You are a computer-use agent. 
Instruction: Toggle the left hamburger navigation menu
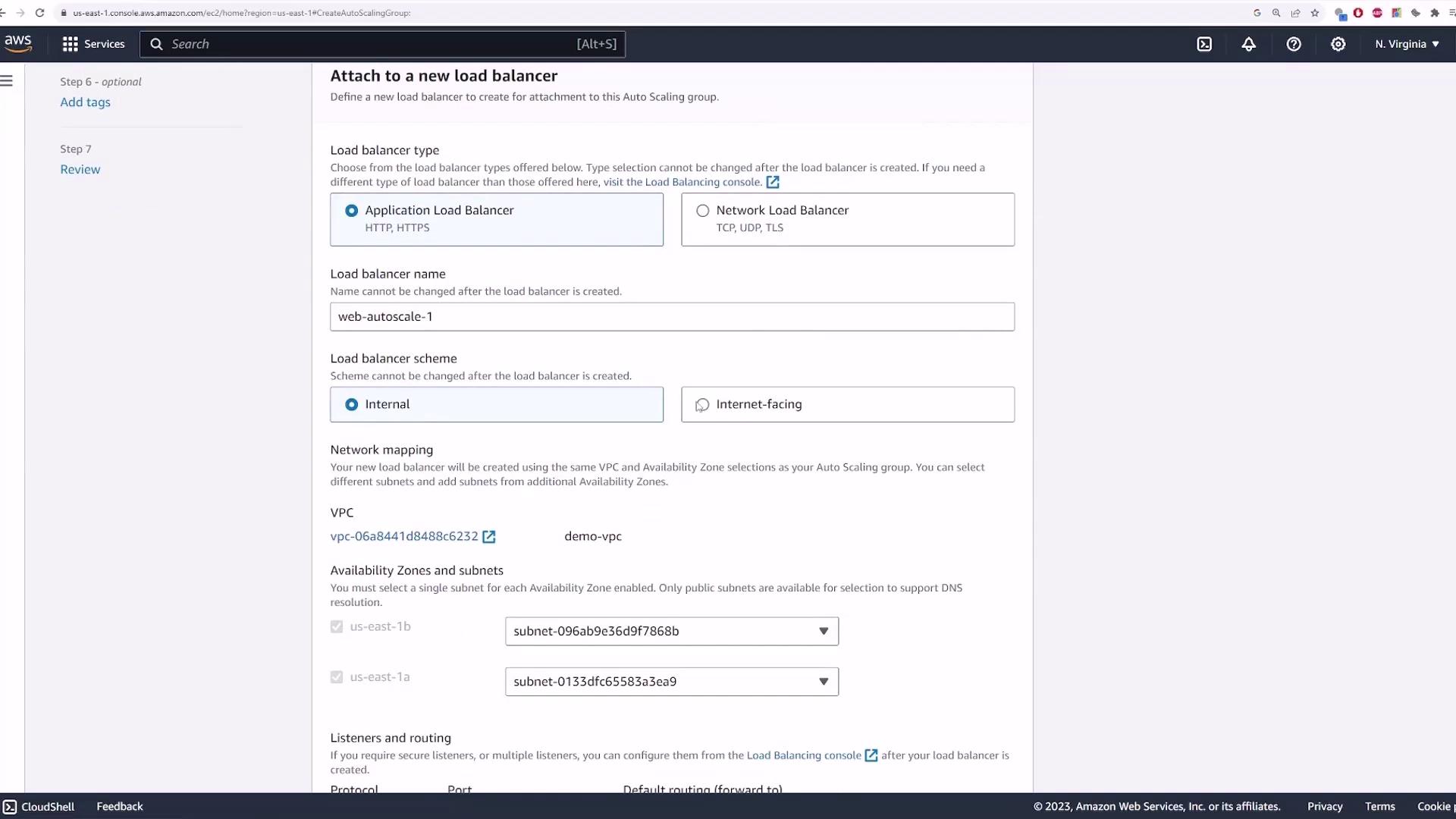7,81
